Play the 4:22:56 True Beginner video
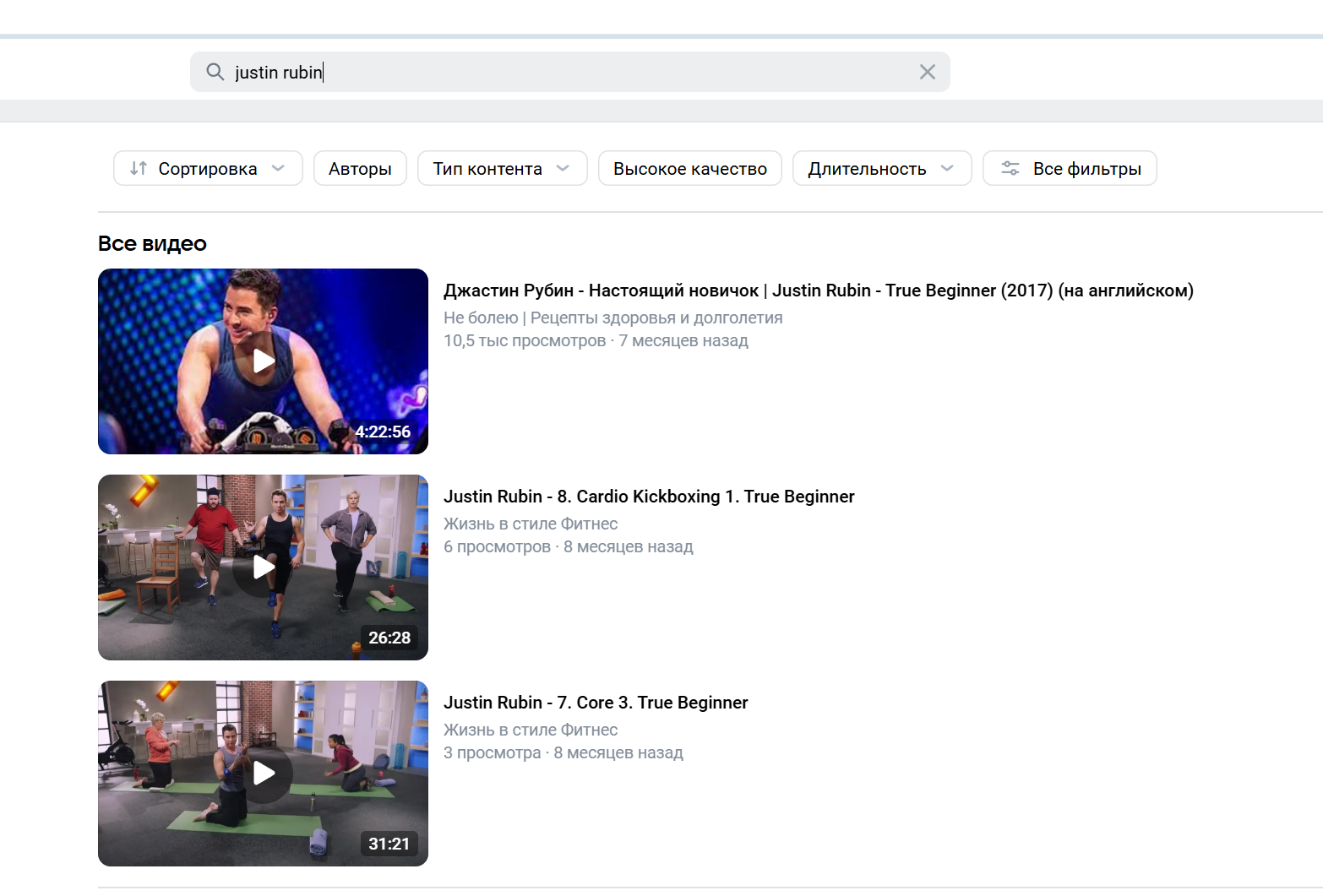 [264, 361]
